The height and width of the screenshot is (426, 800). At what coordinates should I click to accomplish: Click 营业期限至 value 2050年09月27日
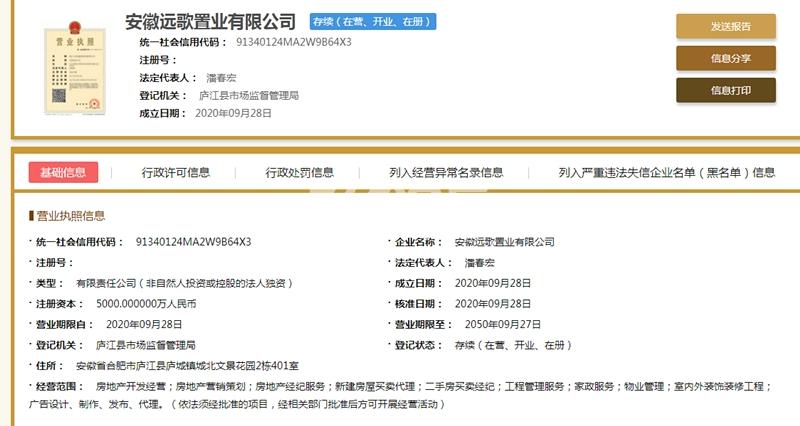click(x=503, y=324)
